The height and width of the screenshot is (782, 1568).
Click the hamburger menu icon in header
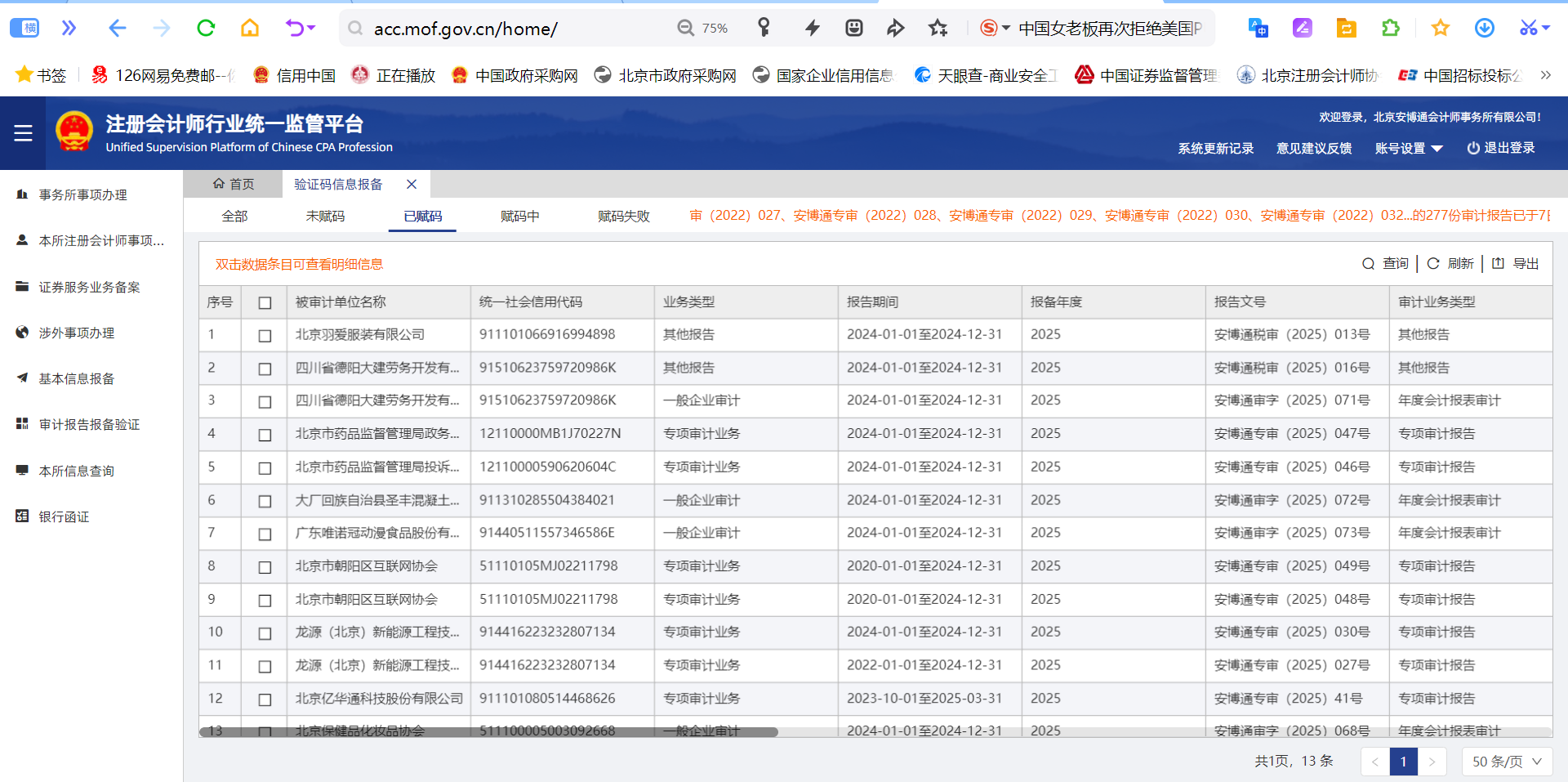[23, 133]
